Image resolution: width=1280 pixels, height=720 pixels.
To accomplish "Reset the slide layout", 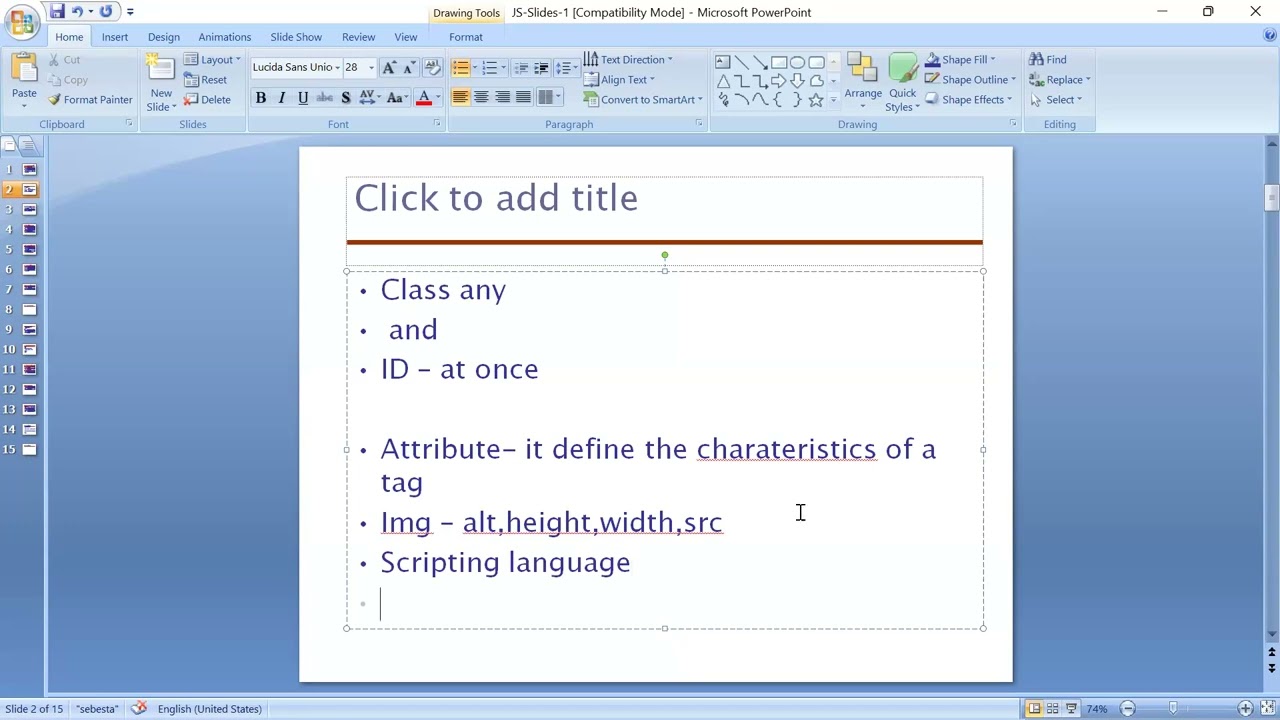I will coord(205,80).
